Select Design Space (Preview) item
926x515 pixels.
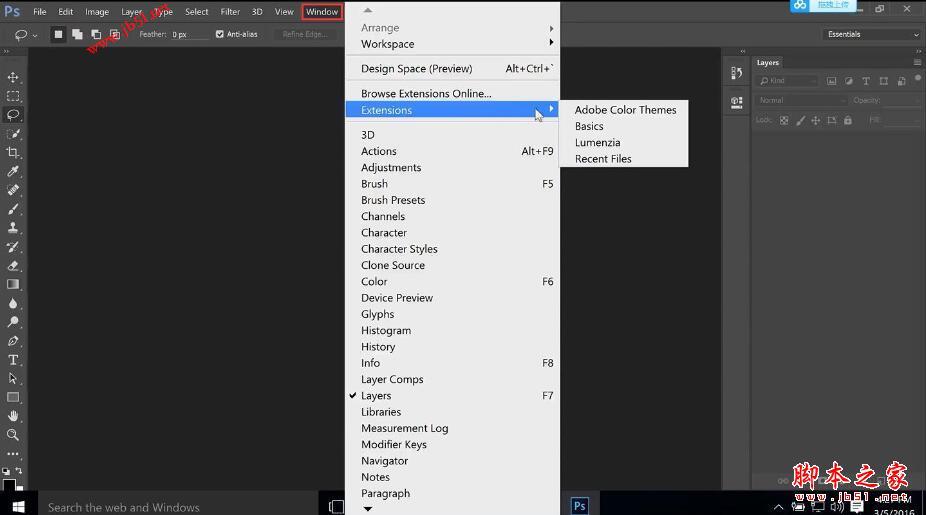tap(452, 69)
